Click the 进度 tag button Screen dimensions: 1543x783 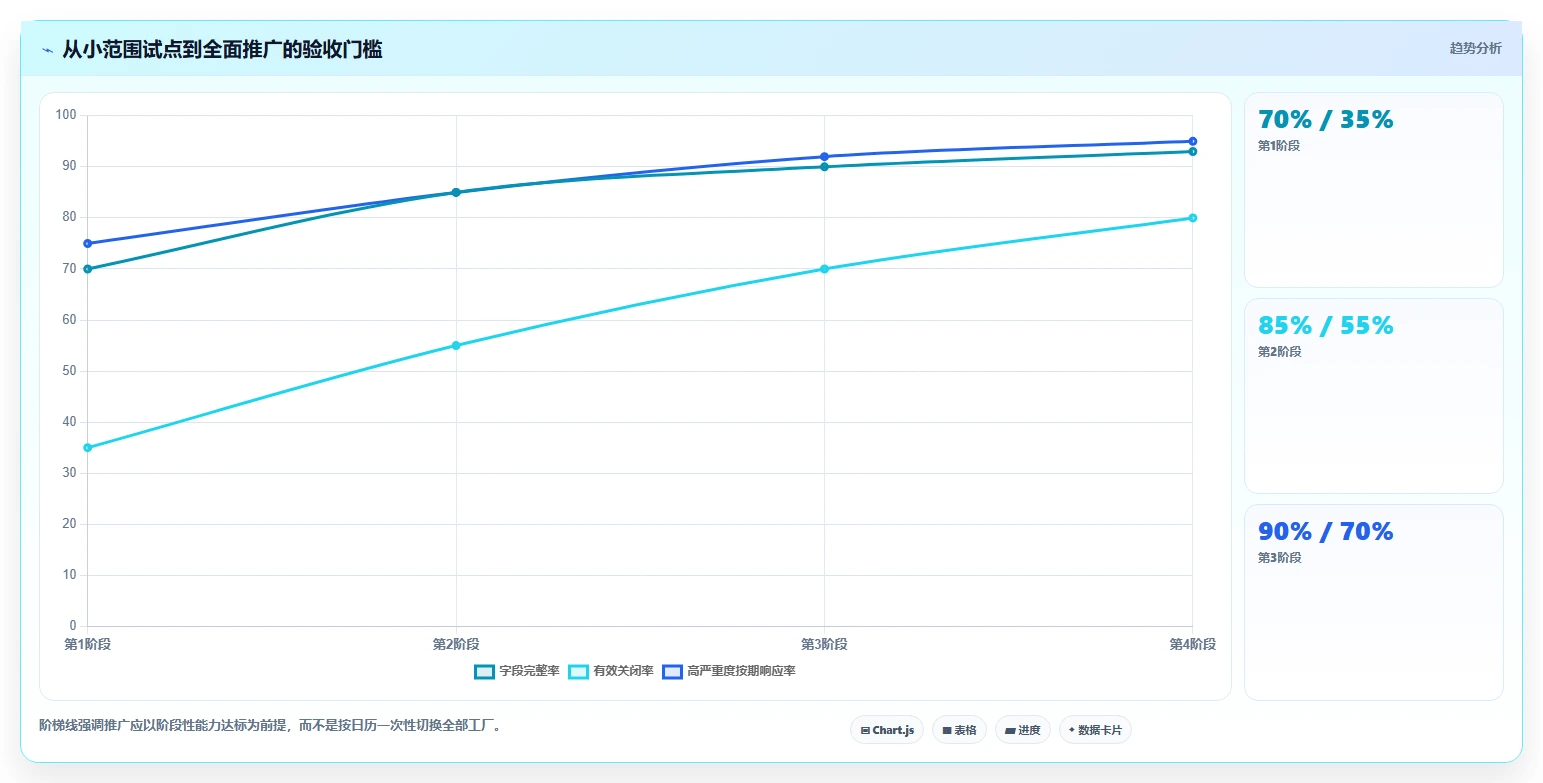pos(1022,730)
